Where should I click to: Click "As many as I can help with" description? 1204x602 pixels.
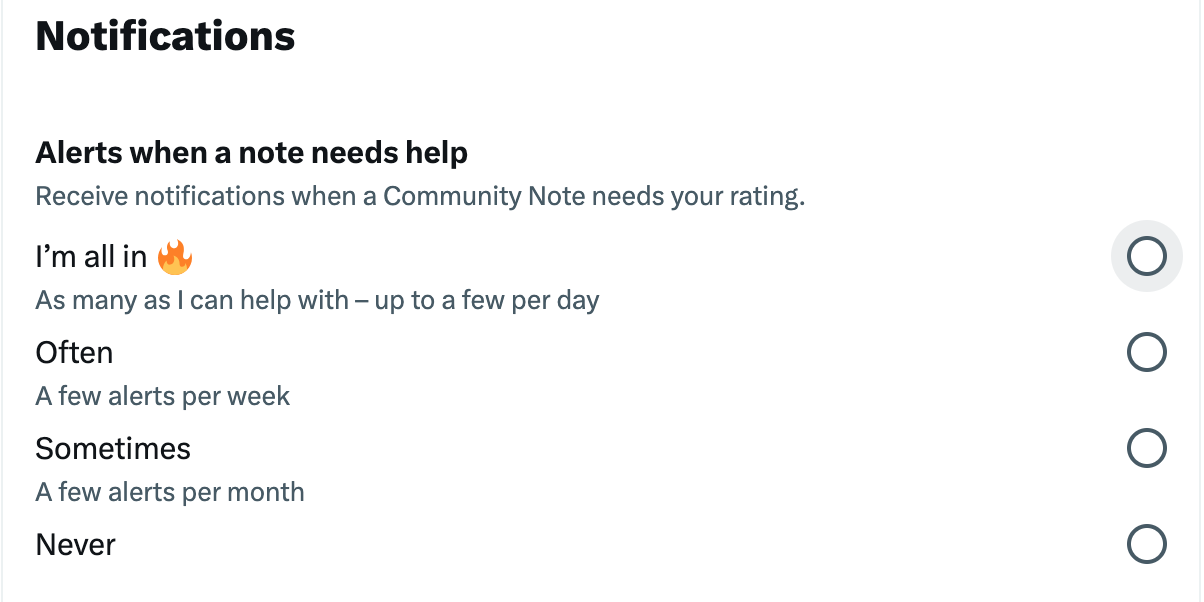[192, 300]
